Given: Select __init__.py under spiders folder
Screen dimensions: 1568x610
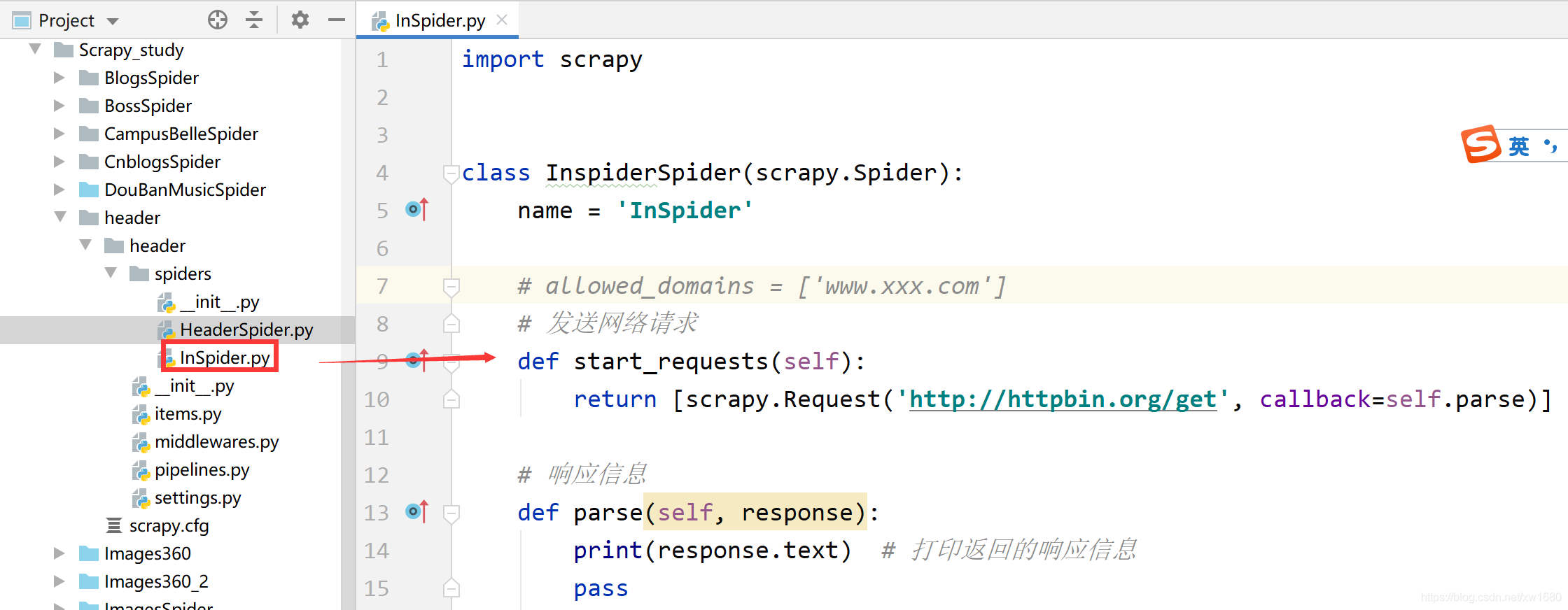Looking at the screenshot, I should point(220,302).
